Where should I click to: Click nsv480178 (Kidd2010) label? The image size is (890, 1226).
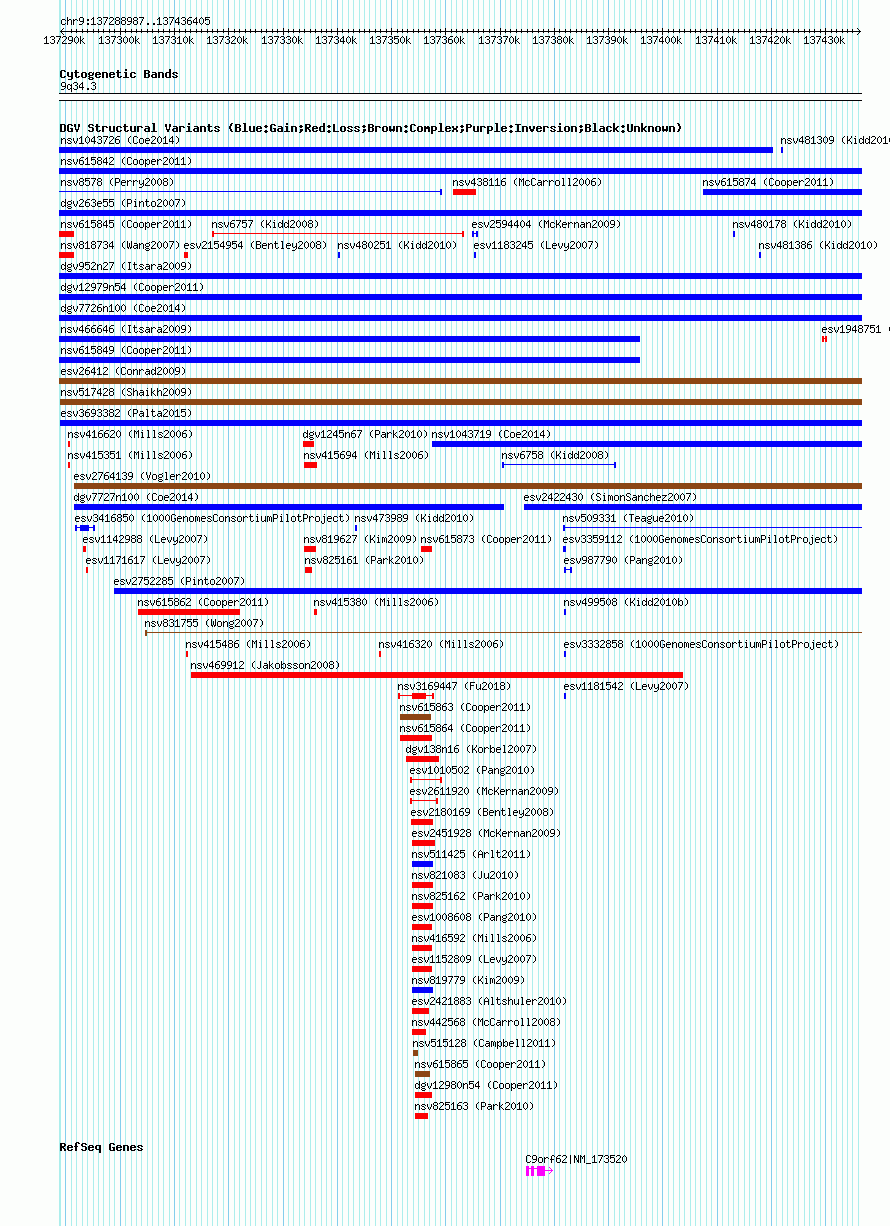pos(792,224)
